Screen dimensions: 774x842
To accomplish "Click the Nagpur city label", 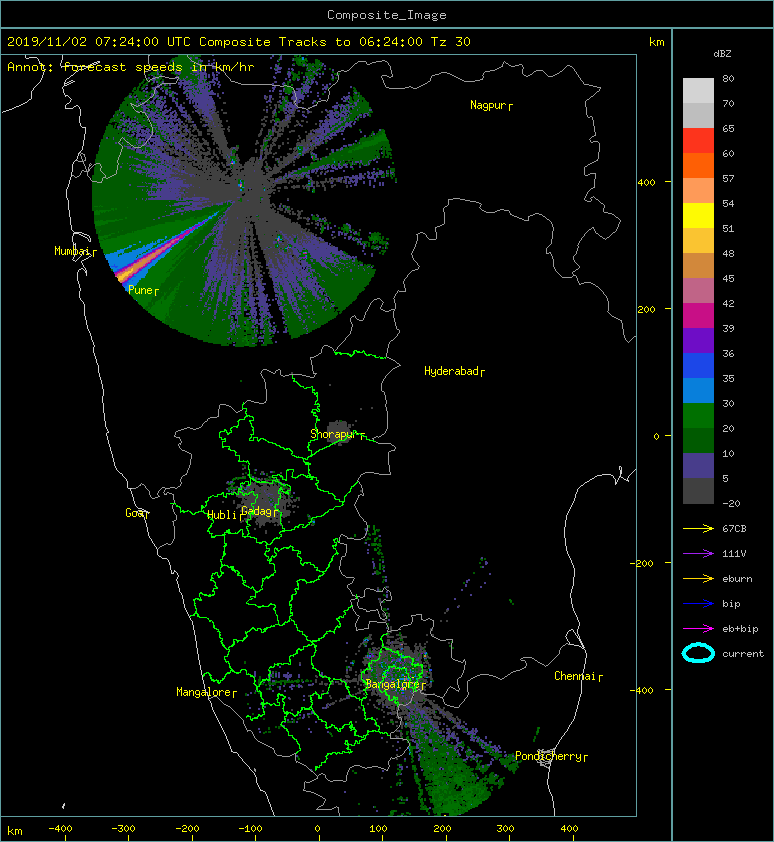I will coord(491,105).
